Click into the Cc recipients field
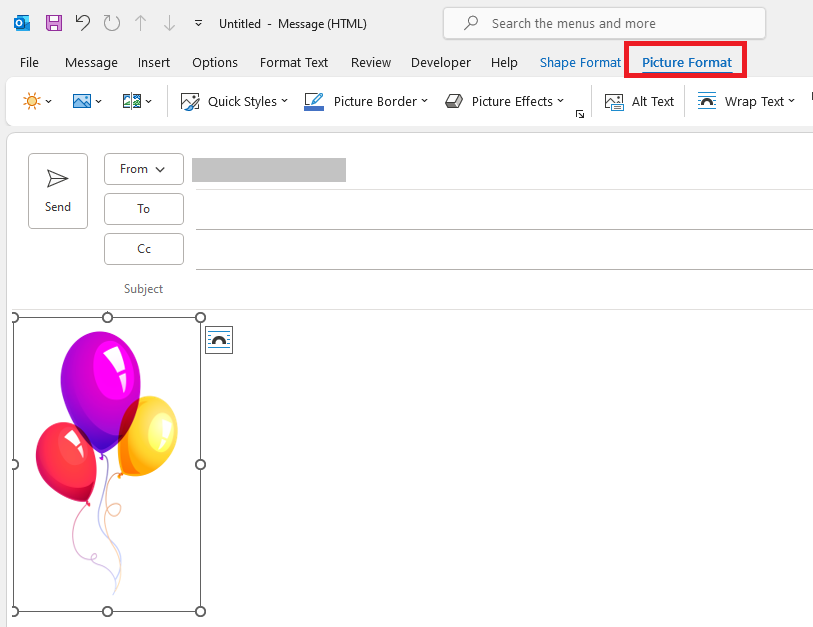813x627 pixels. (504, 250)
